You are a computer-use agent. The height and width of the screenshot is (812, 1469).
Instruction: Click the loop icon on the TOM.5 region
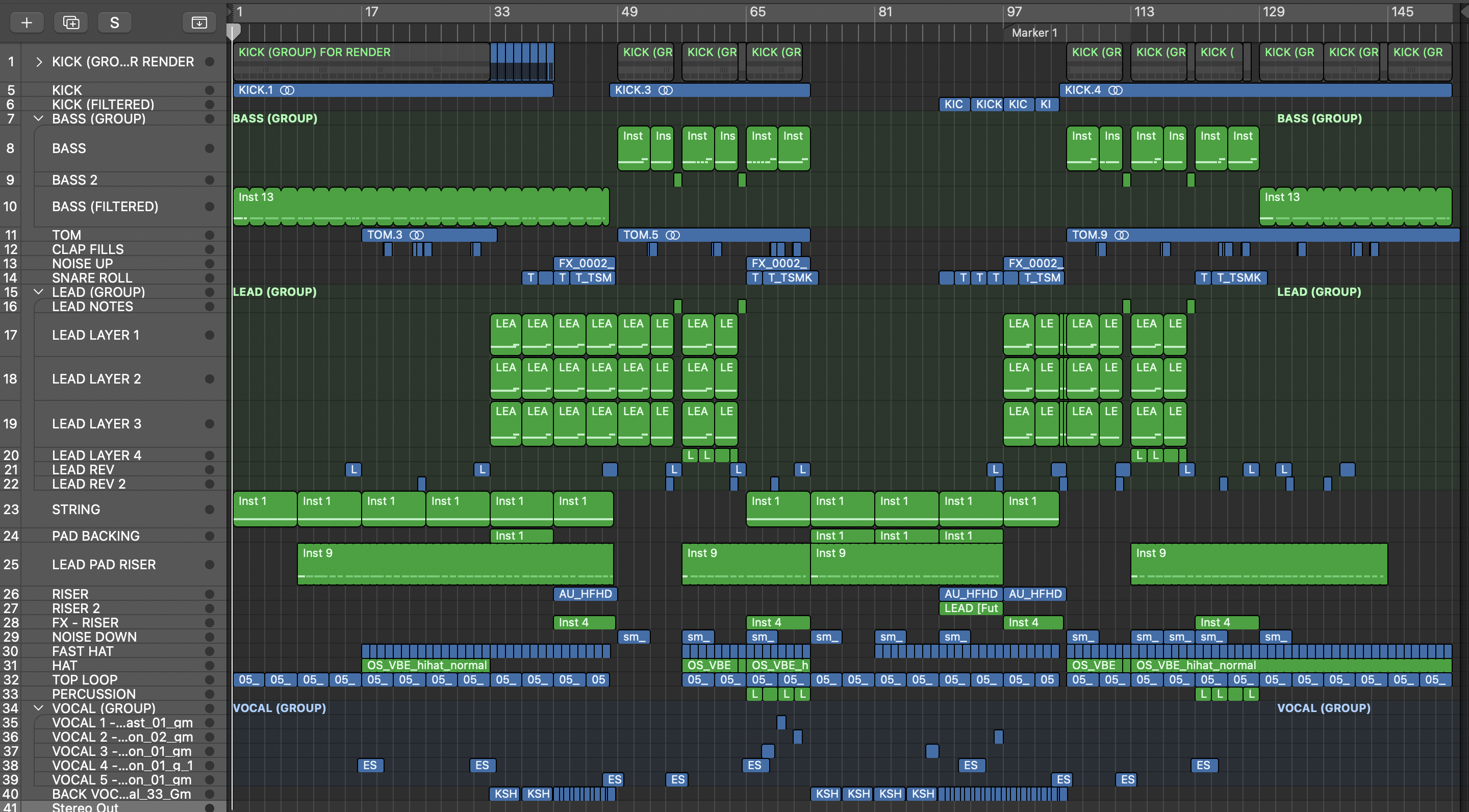coord(672,235)
